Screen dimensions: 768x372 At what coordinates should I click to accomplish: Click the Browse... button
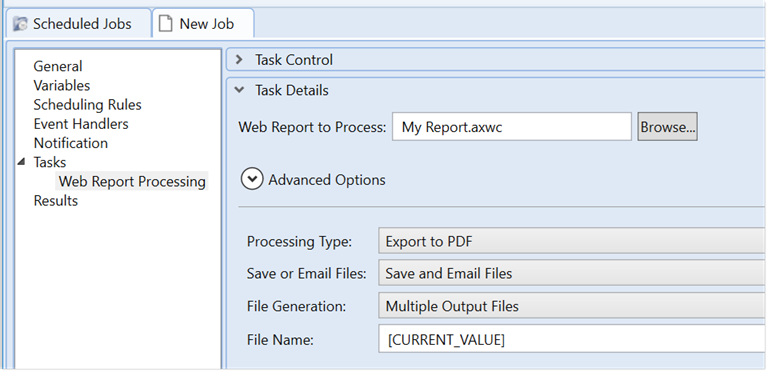click(x=668, y=127)
